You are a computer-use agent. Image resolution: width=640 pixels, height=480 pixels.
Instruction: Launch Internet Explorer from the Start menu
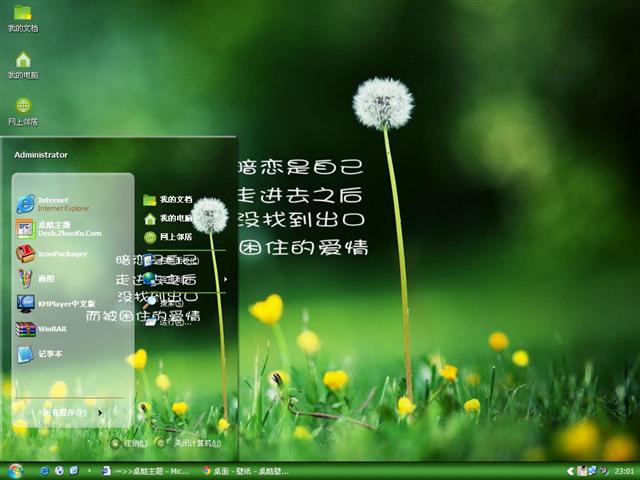pos(53,204)
